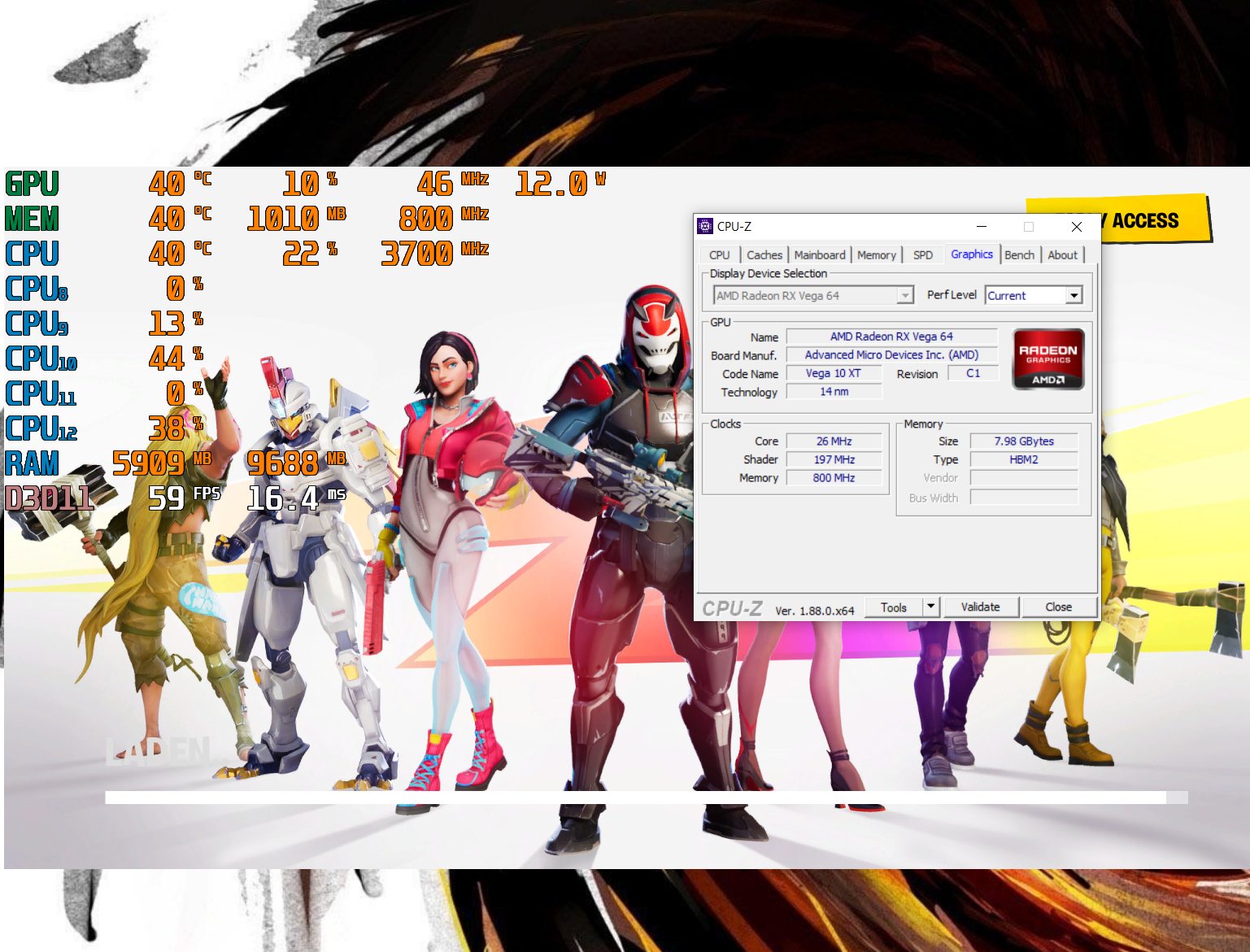Close CPU-Z with the title bar X

(x=1076, y=226)
